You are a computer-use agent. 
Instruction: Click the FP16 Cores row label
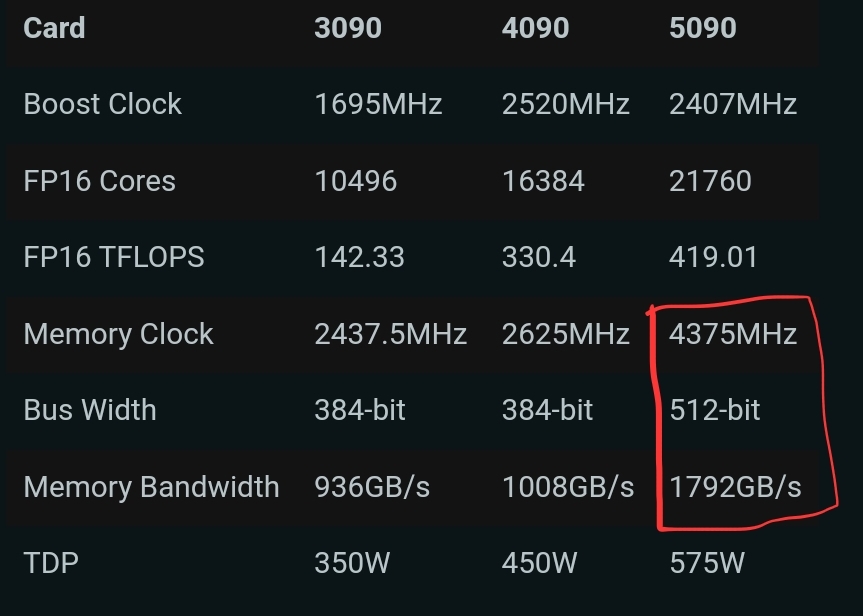tap(99, 181)
